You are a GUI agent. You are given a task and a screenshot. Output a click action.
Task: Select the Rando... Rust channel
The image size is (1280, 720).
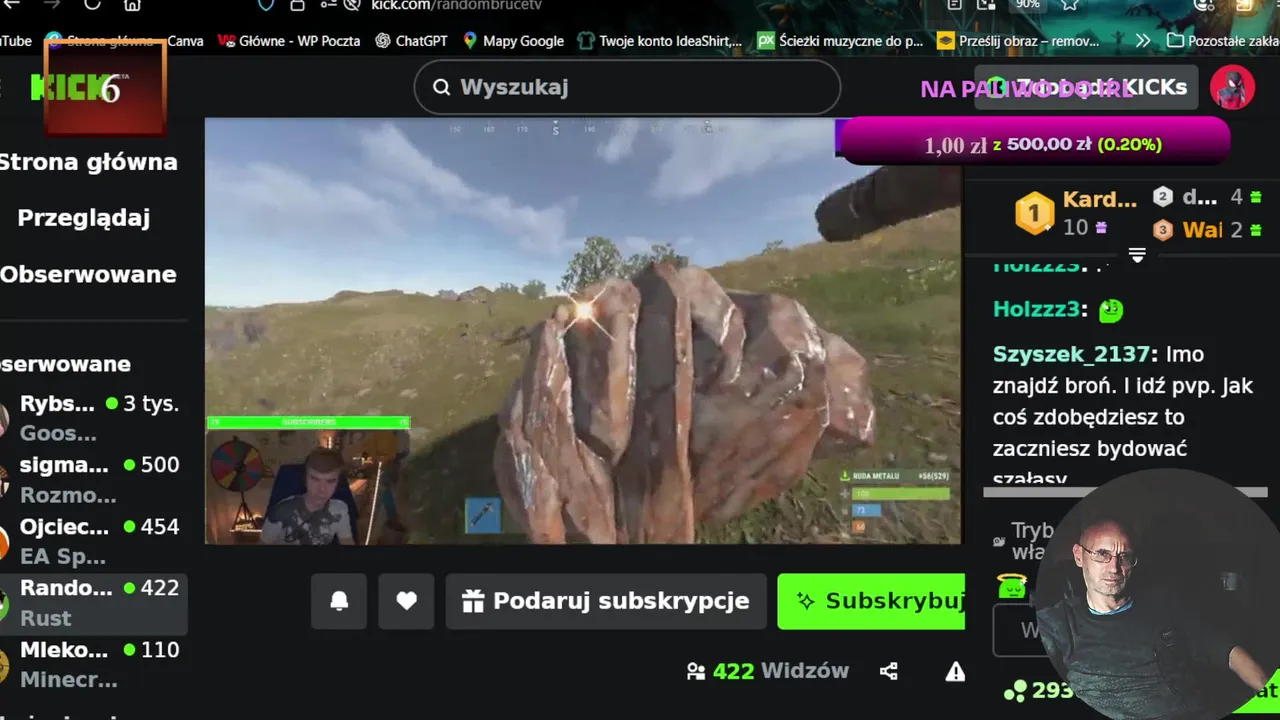[94, 603]
